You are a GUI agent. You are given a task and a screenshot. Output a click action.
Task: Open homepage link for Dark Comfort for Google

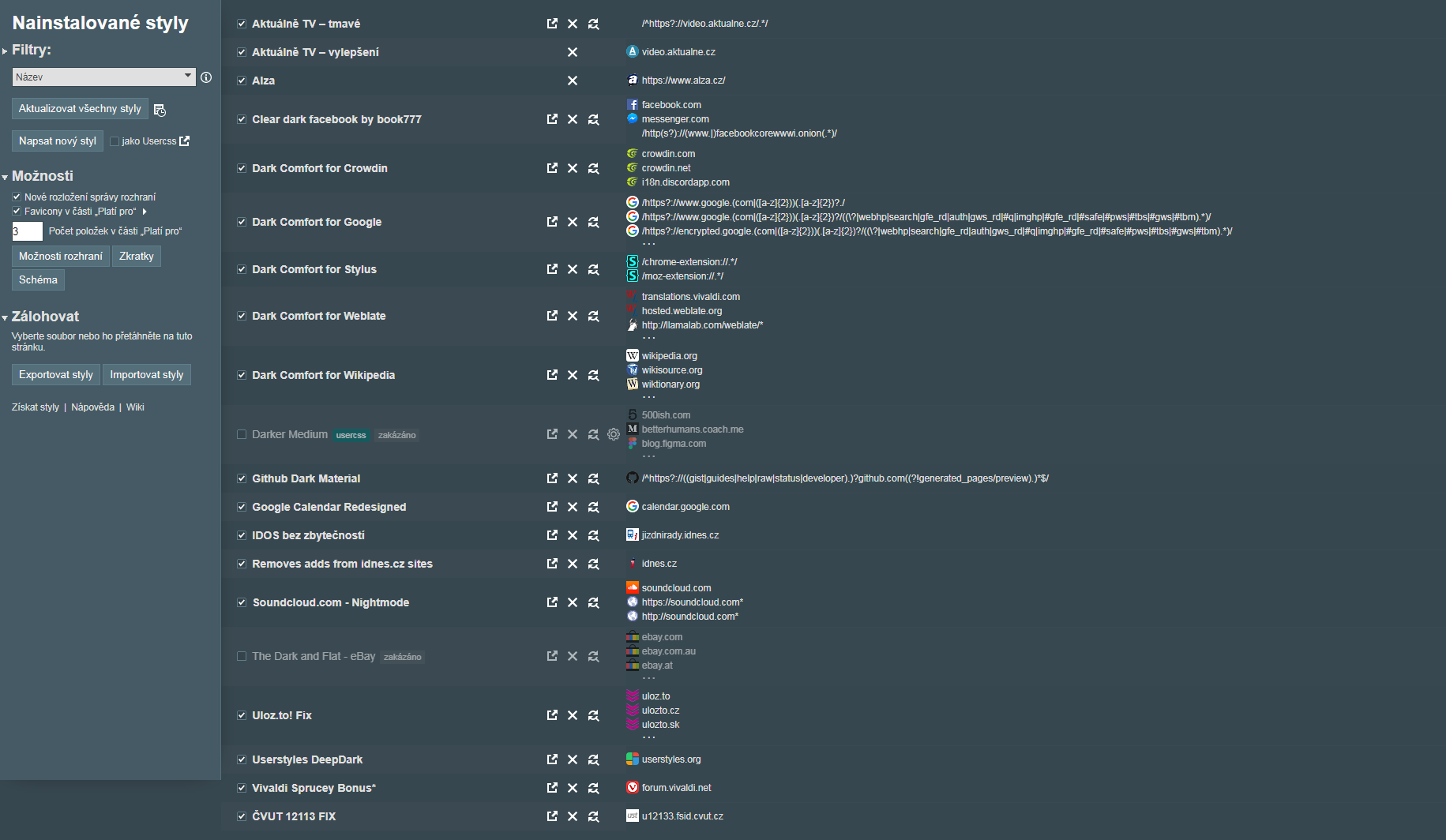coord(552,222)
